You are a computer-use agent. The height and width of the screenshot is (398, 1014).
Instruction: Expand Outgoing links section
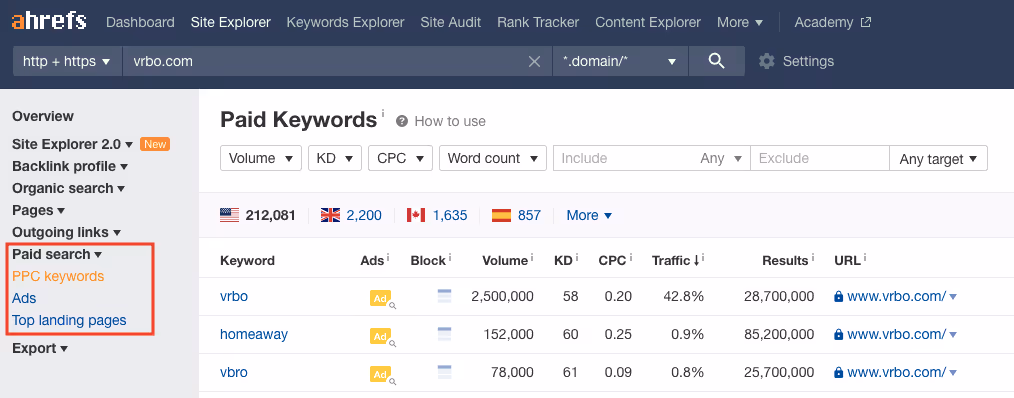point(67,232)
